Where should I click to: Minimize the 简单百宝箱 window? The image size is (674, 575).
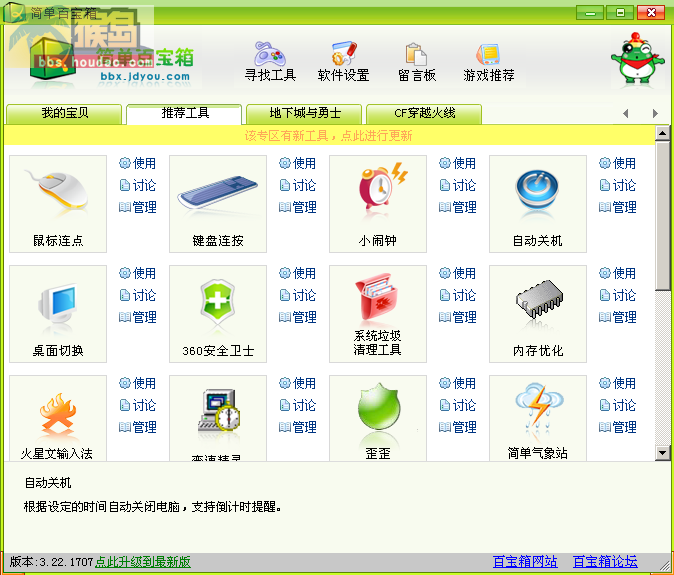tap(590, 12)
